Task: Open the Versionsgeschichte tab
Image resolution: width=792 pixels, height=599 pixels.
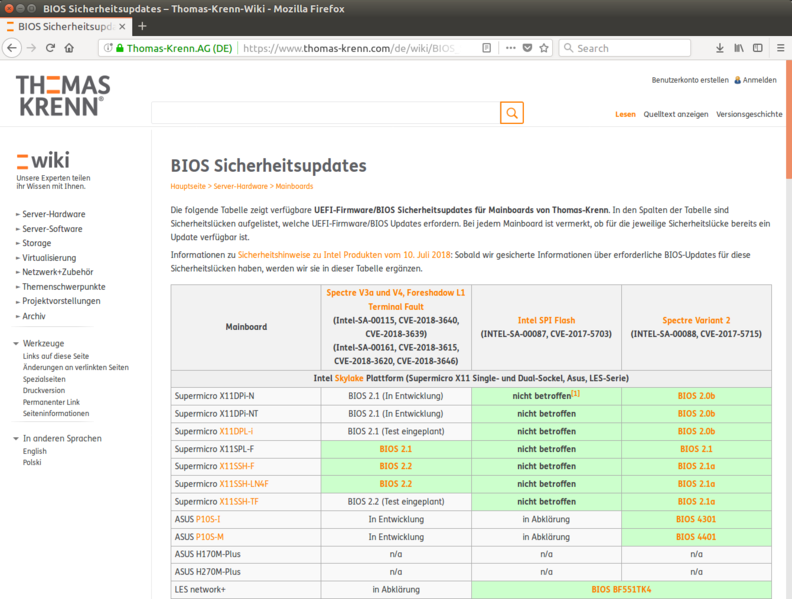Action: (x=749, y=114)
